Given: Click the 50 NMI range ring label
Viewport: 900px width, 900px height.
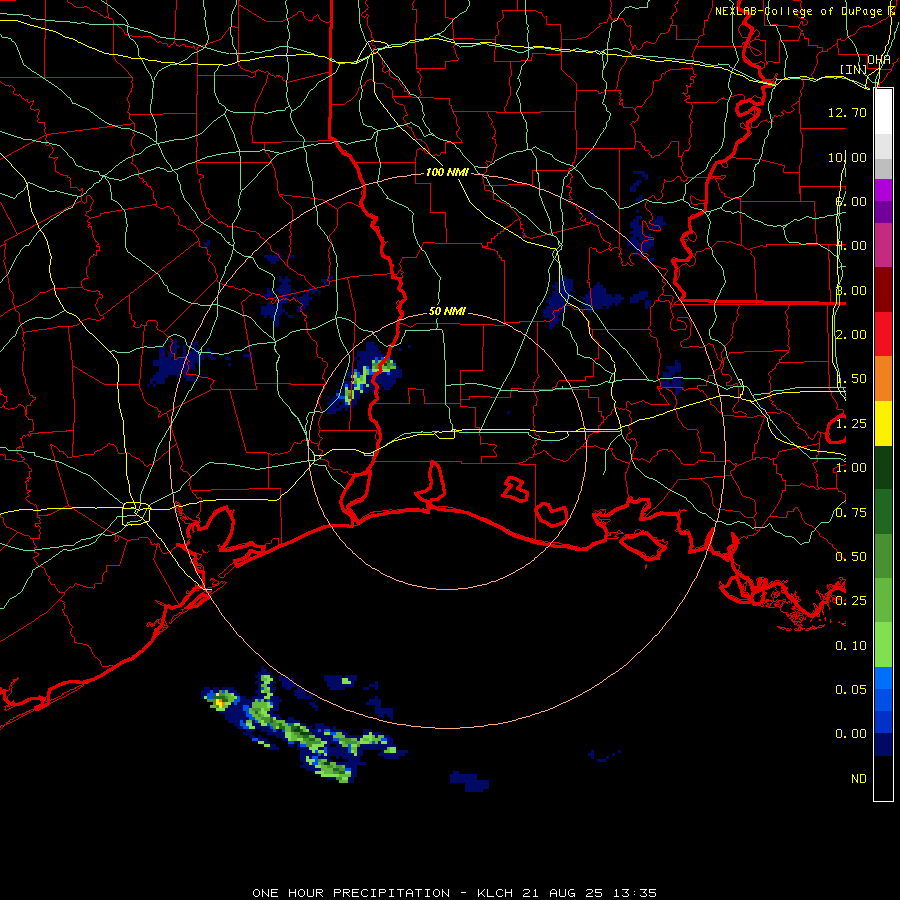Looking at the screenshot, I should click(447, 311).
